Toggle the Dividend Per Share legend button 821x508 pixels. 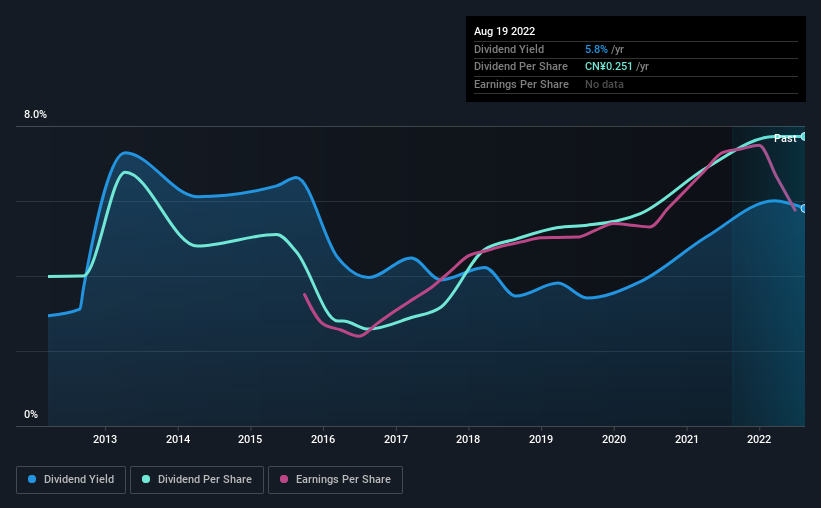coord(197,480)
